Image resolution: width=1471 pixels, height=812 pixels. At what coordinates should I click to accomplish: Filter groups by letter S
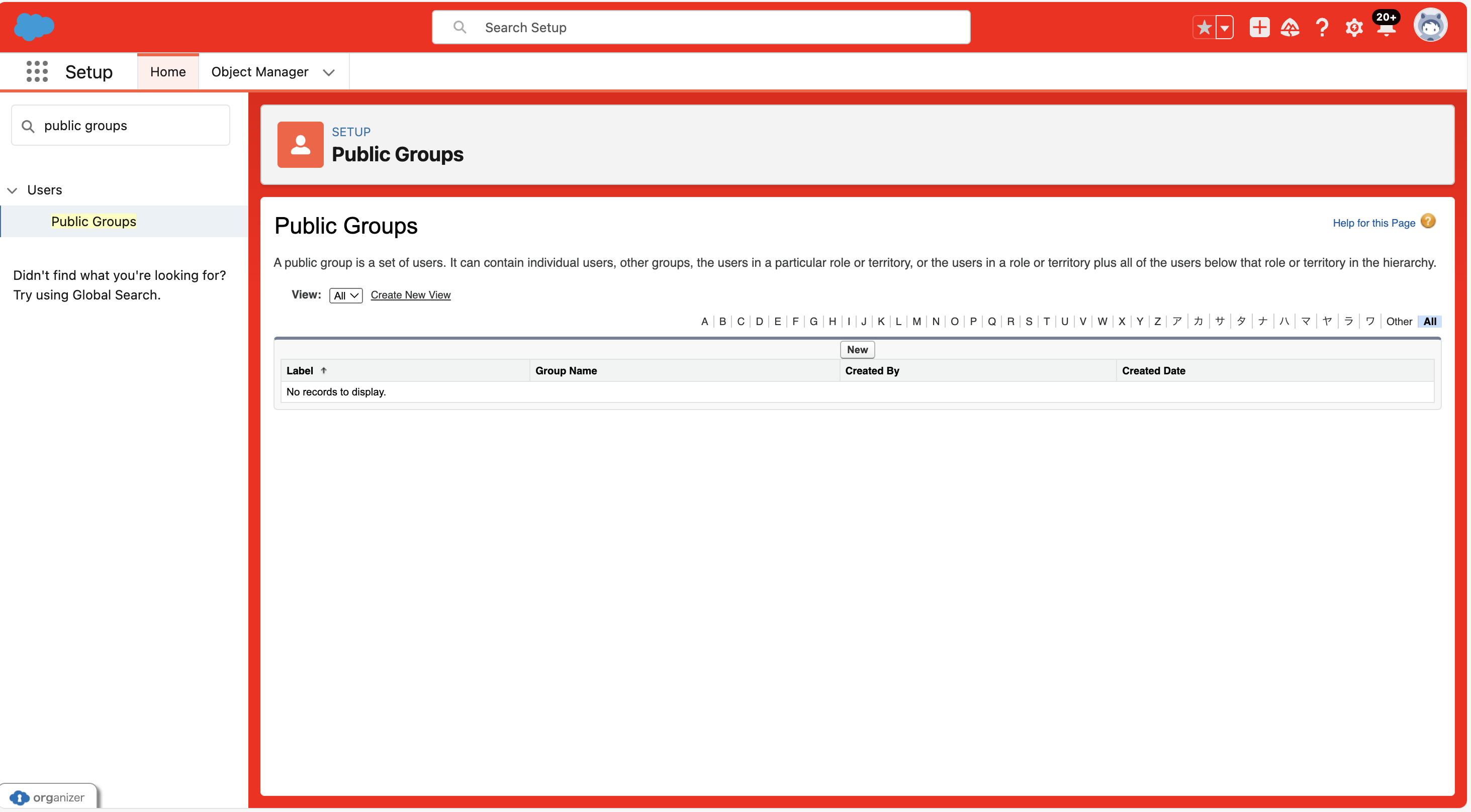tap(1029, 321)
